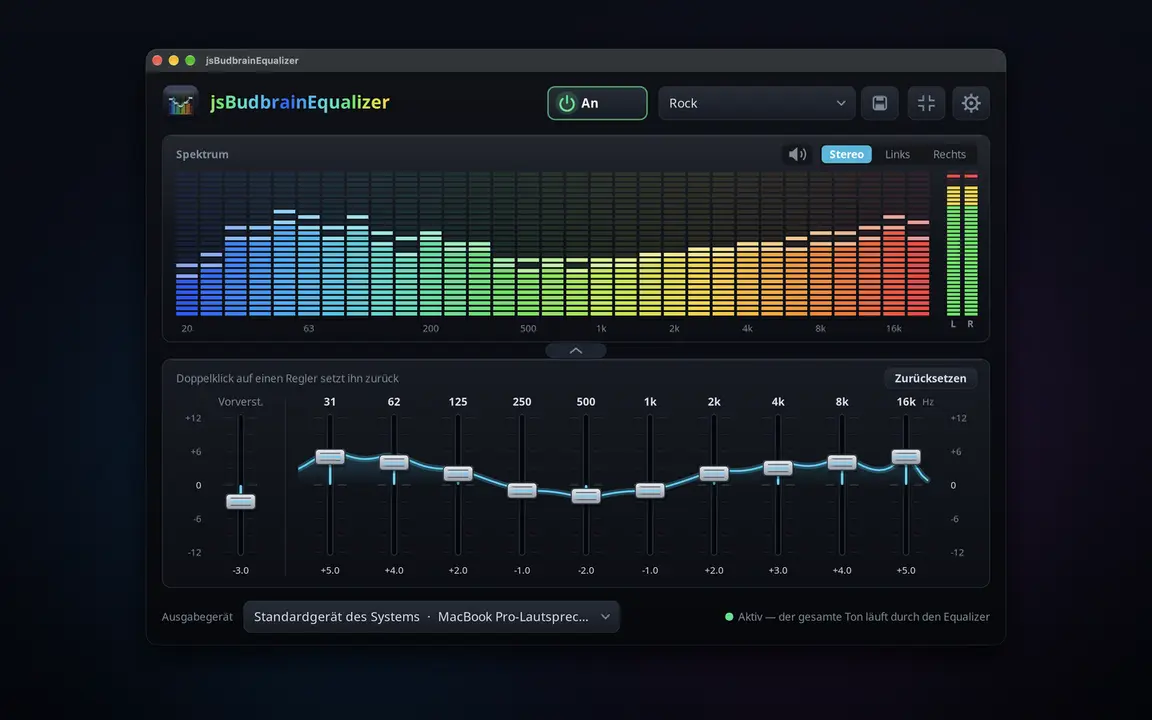Image resolution: width=1152 pixels, height=720 pixels.
Task: Click the 16k band slider handle
Action: [x=906, y=457]
